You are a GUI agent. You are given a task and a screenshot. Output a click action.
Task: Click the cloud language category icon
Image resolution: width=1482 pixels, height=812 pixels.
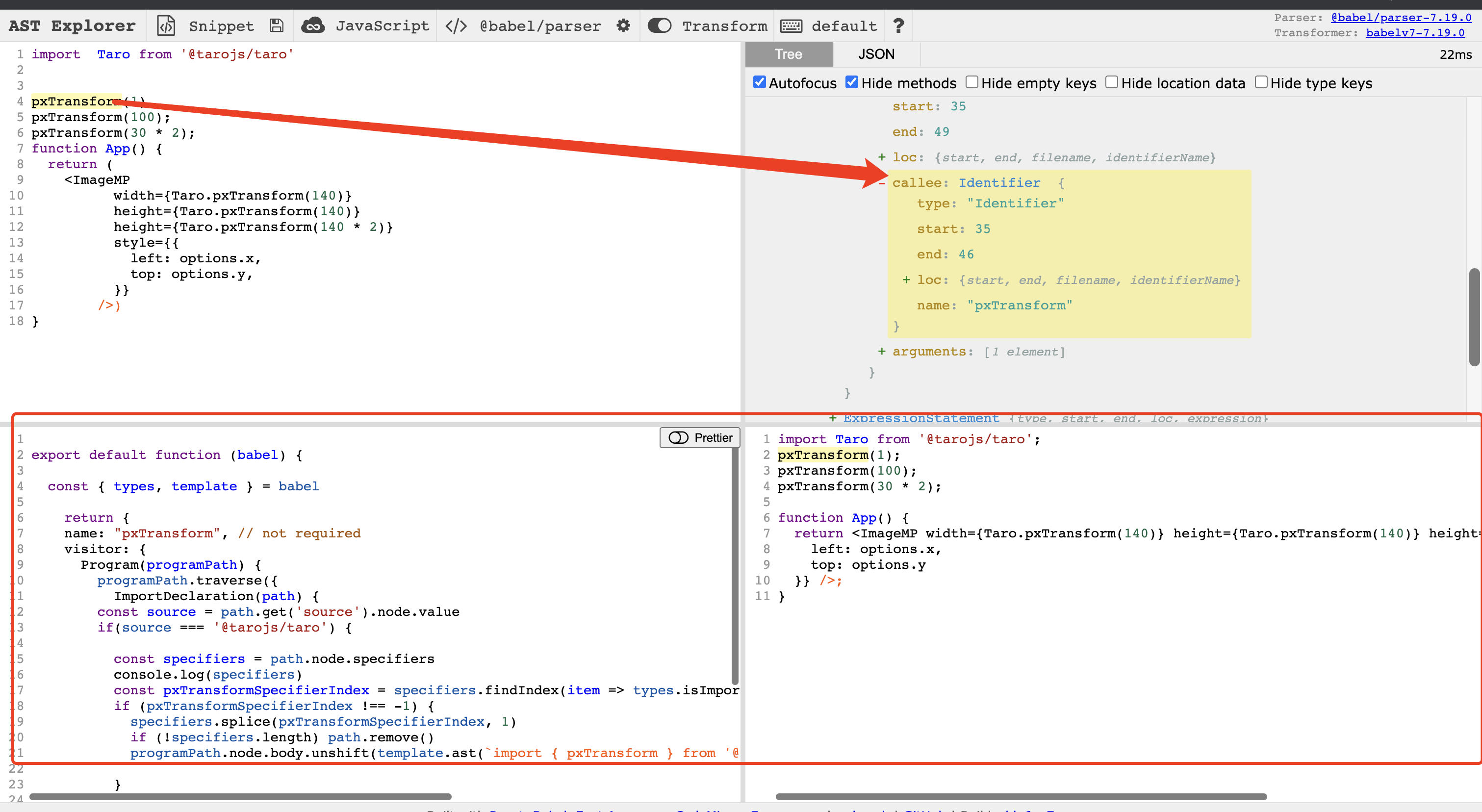[313, 26]
